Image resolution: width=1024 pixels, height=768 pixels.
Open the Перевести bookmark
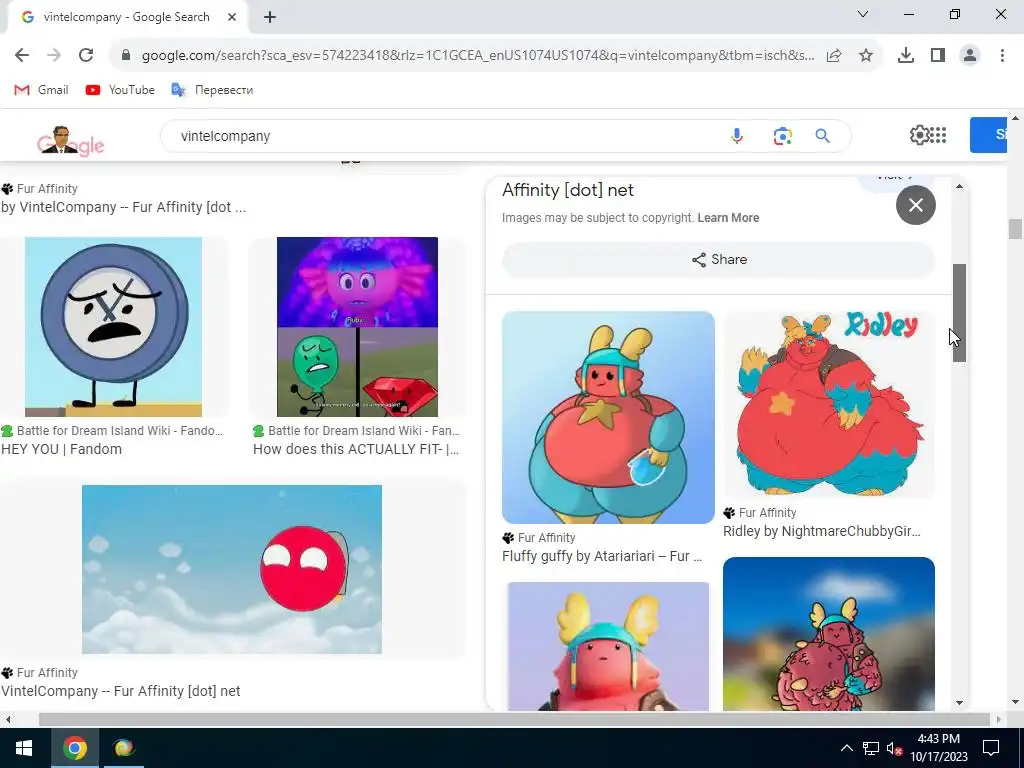coord(212,89)
